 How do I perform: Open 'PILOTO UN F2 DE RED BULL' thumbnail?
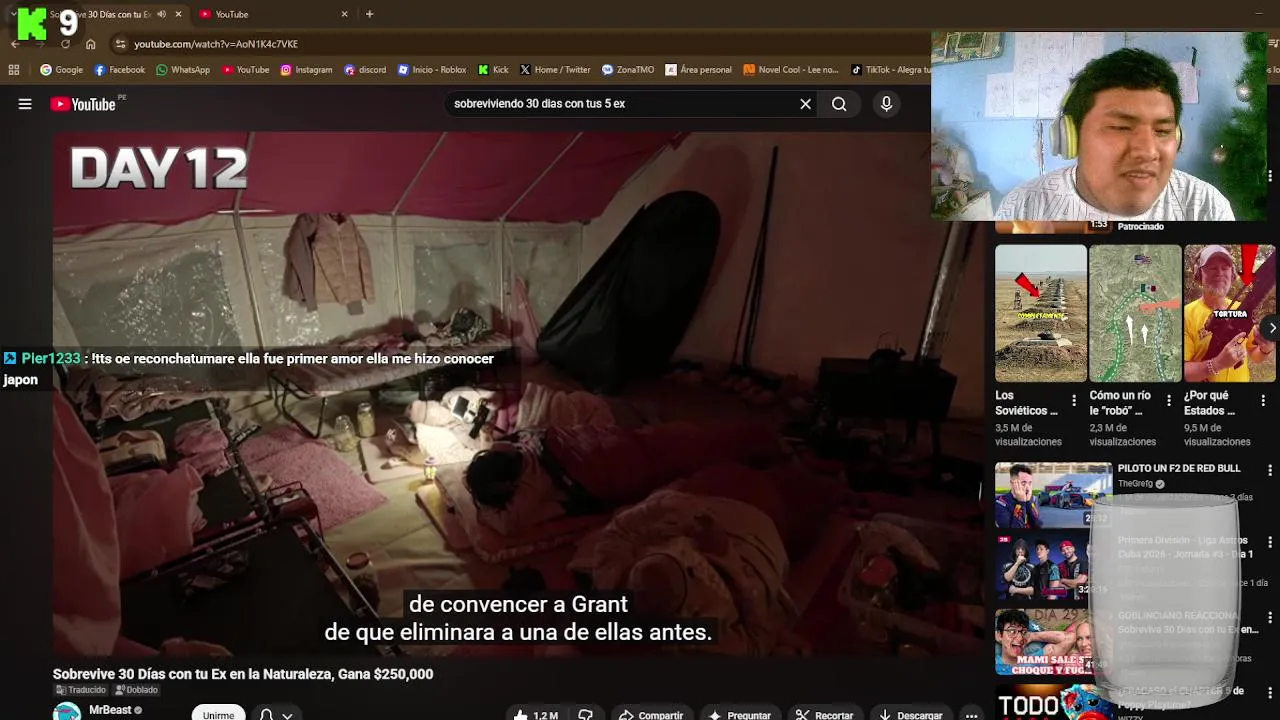[x=1053, y=494]
